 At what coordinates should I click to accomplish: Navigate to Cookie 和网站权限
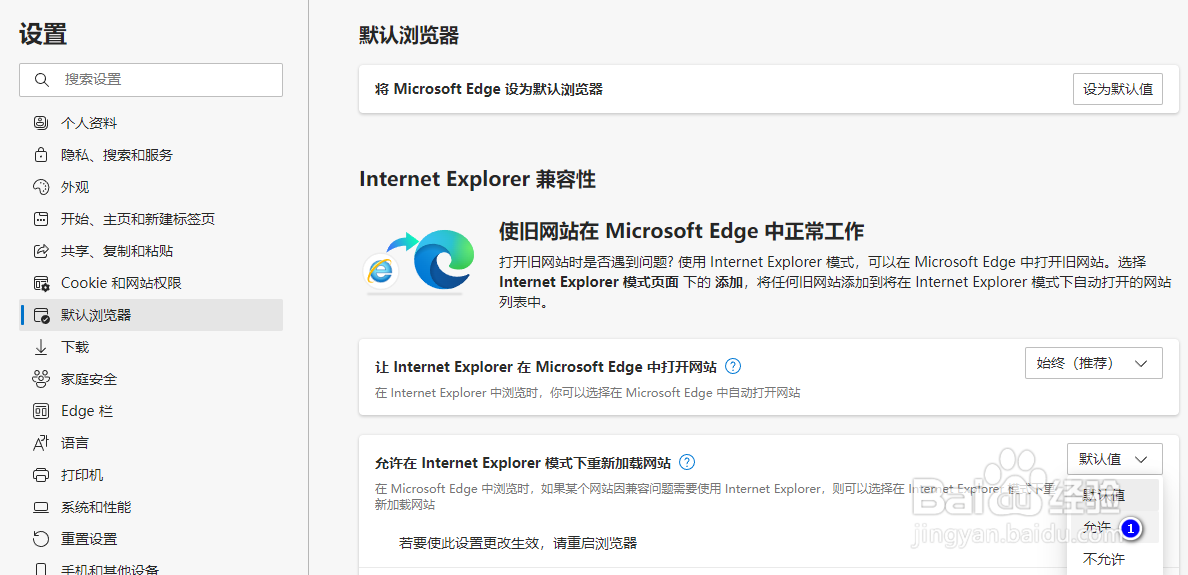pyautogui.click(x=151, y=283)
